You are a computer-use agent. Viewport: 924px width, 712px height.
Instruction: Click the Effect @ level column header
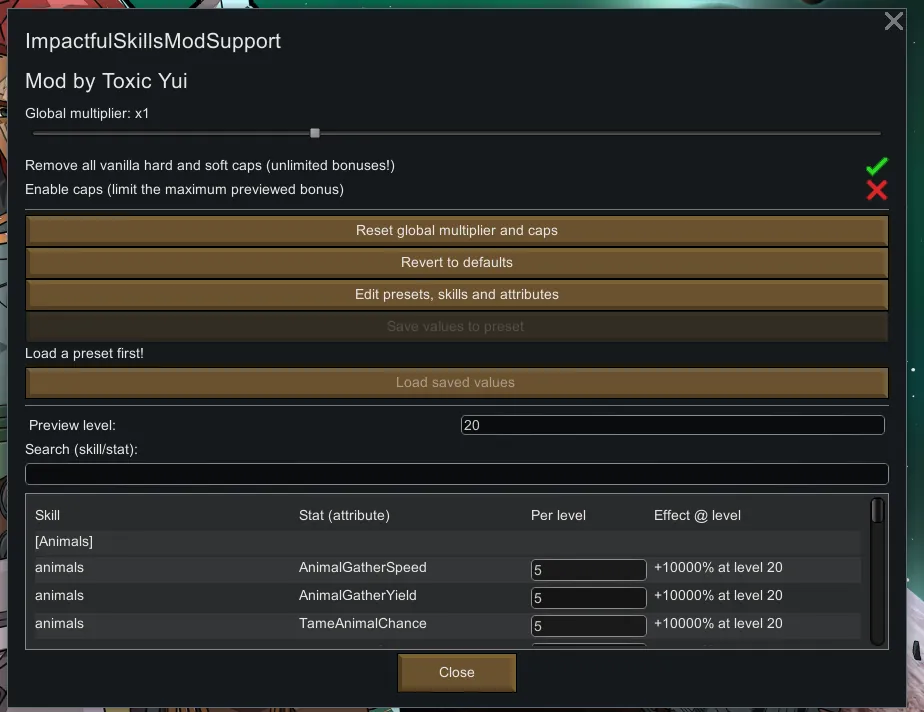tap(697, 516)
